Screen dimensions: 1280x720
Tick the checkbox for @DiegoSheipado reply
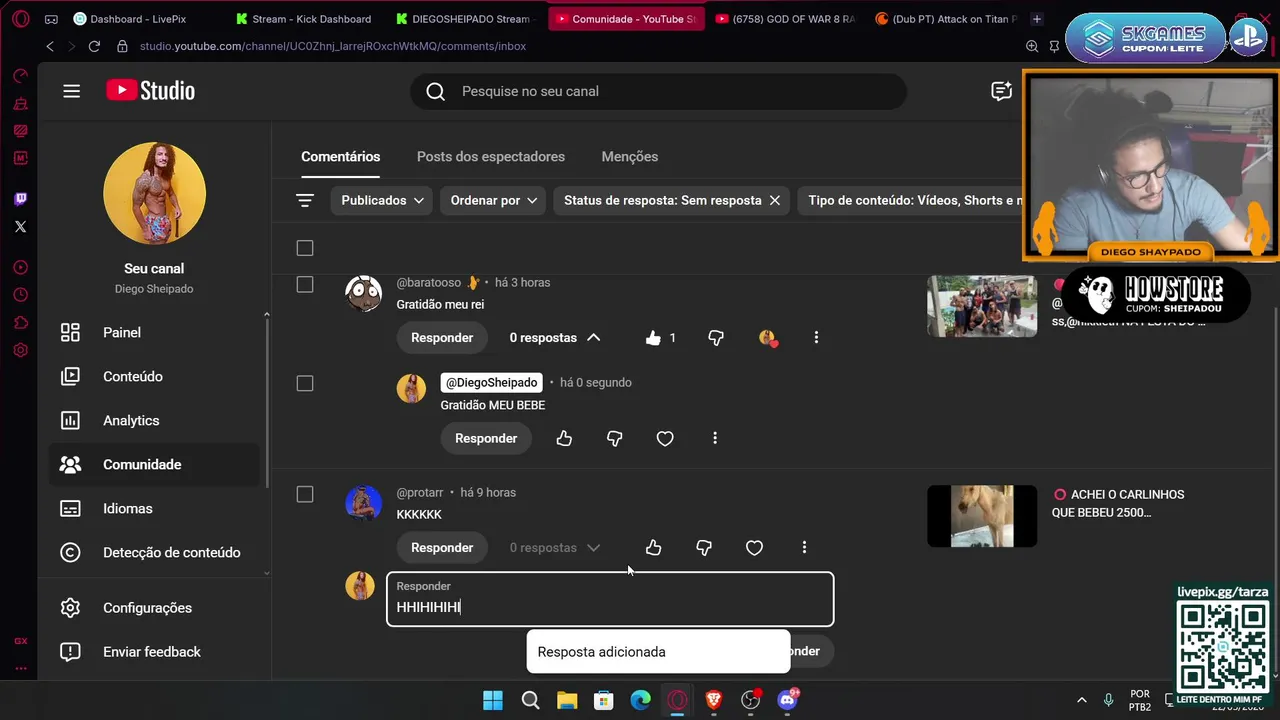pos(305,384)
